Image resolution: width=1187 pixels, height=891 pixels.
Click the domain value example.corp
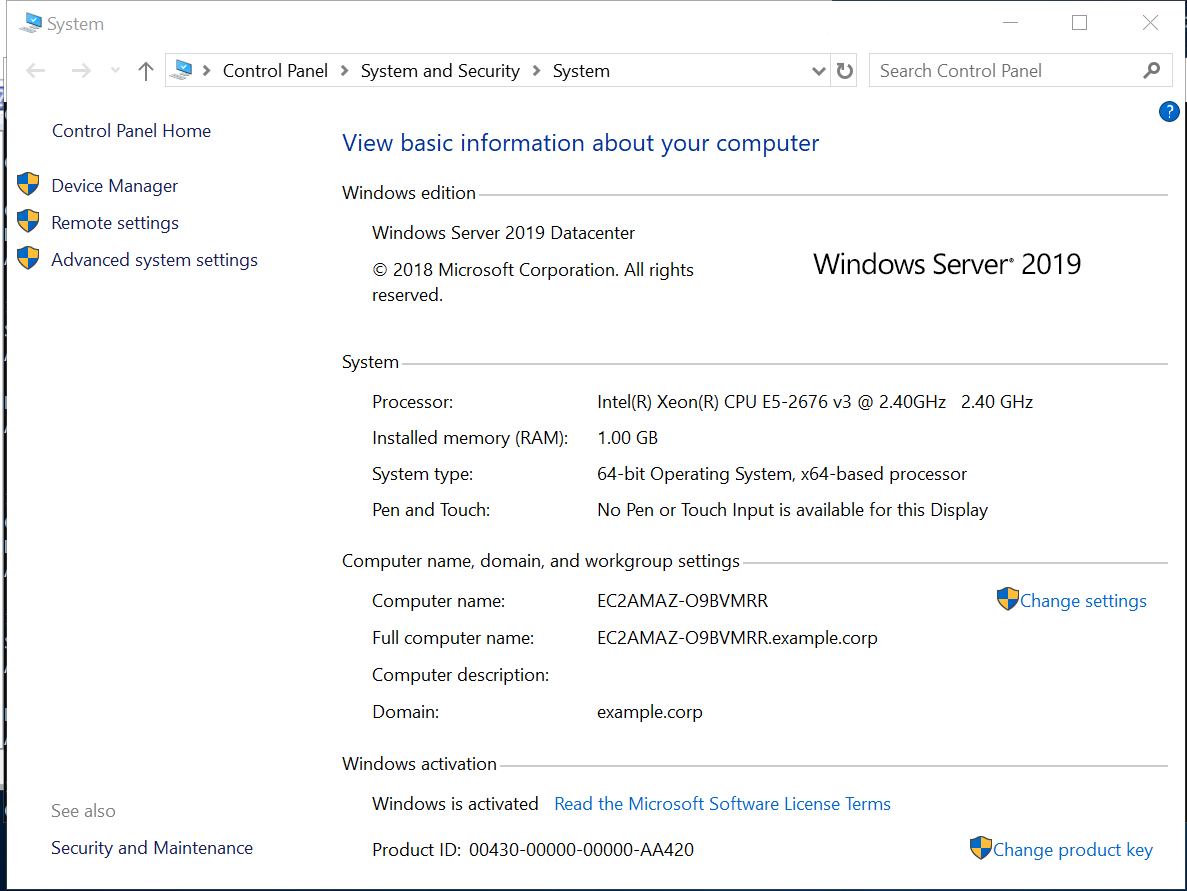(x=650, y=712)
